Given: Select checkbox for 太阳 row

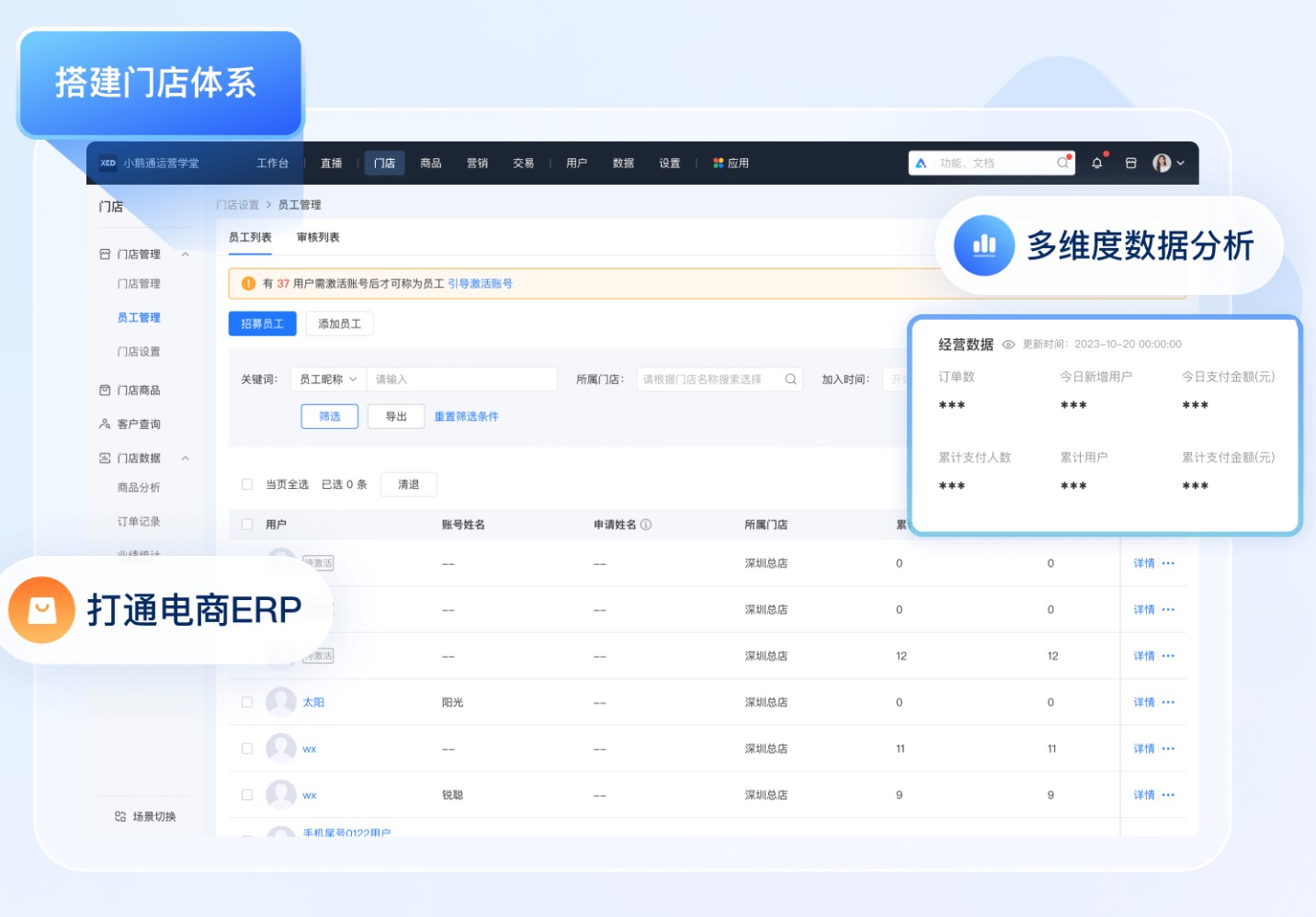Looking at the screenshot, I should pos(247,702).
